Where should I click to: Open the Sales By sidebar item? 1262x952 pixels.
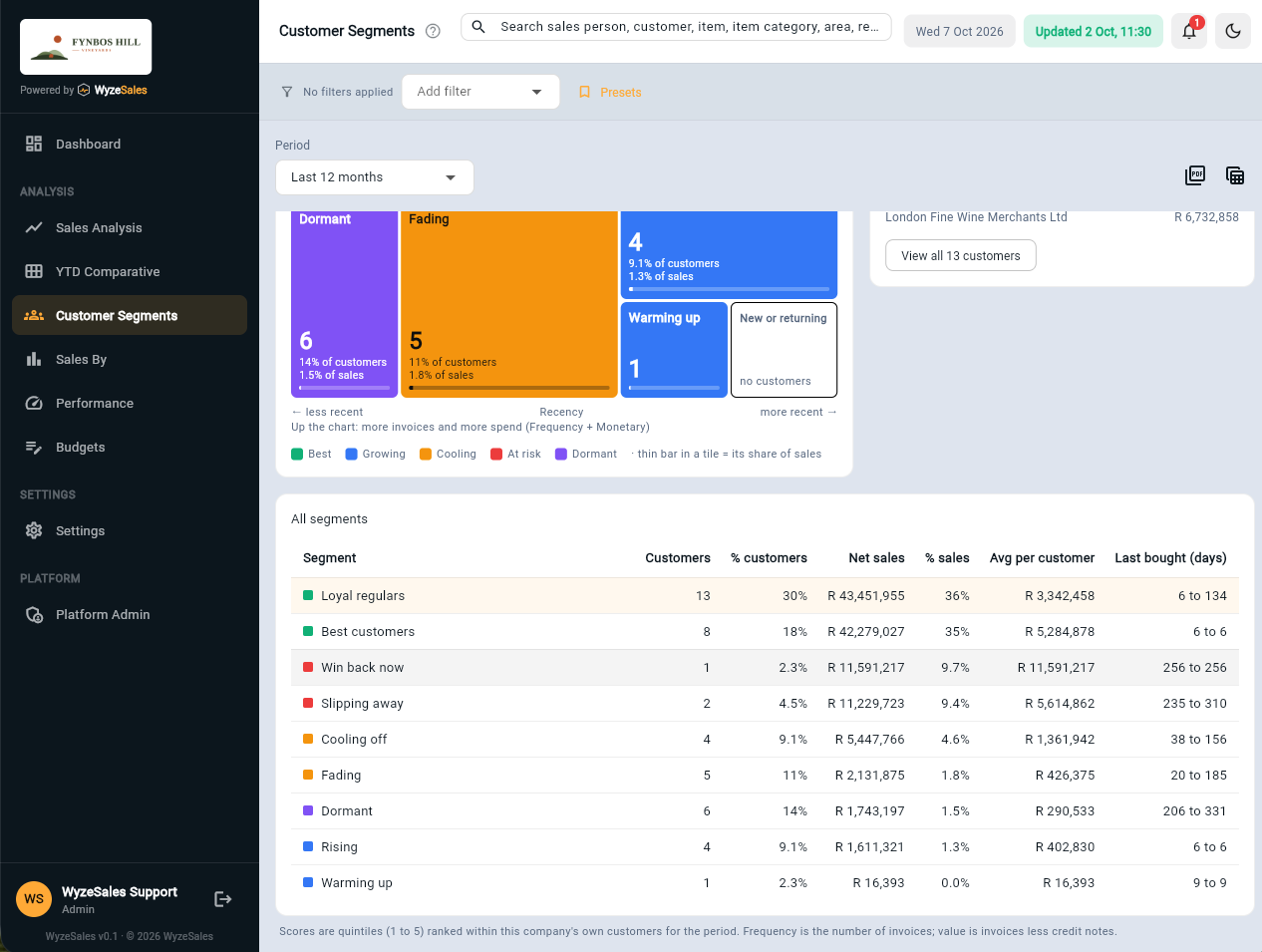tap(130, 359)
